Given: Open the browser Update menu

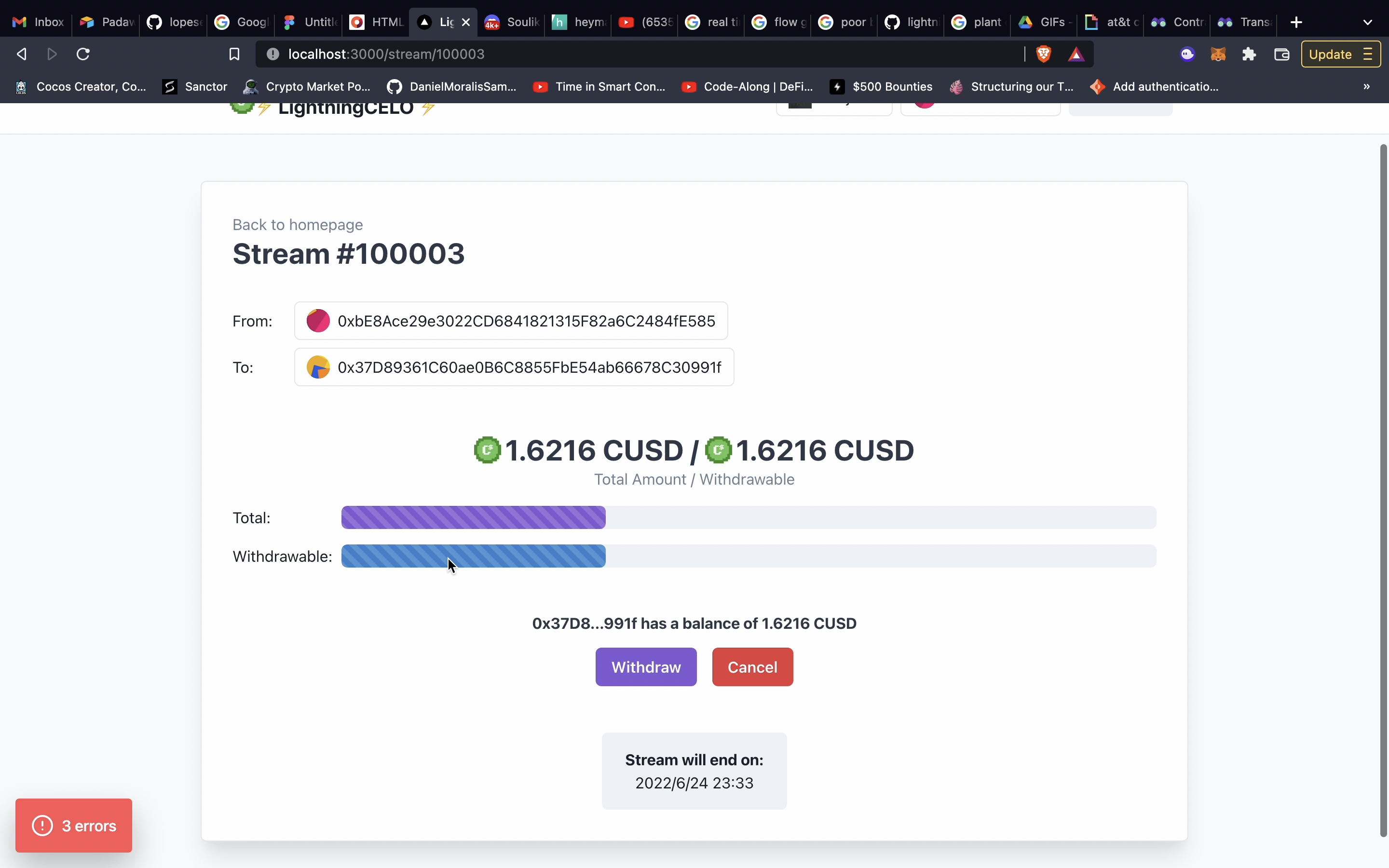Looking at the screenshot, I should pyautogui.click(x=1340, y=54).
